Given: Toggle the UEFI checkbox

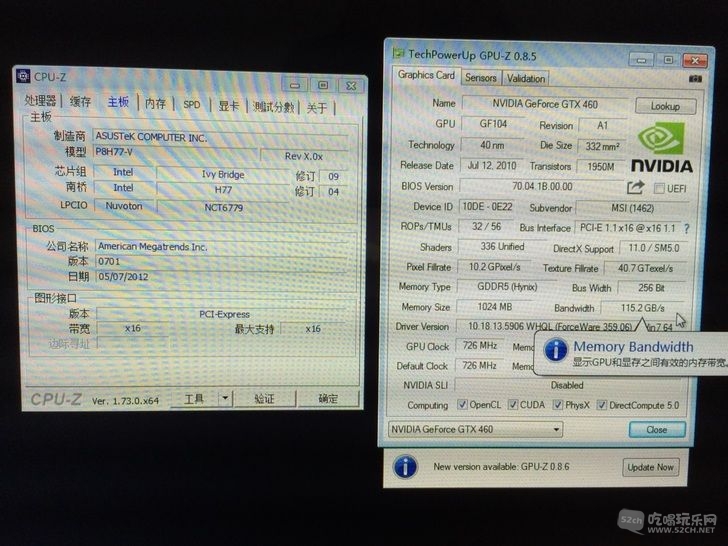Looking at the screenshot, I should pyautogui.click(x=659, y=188).
